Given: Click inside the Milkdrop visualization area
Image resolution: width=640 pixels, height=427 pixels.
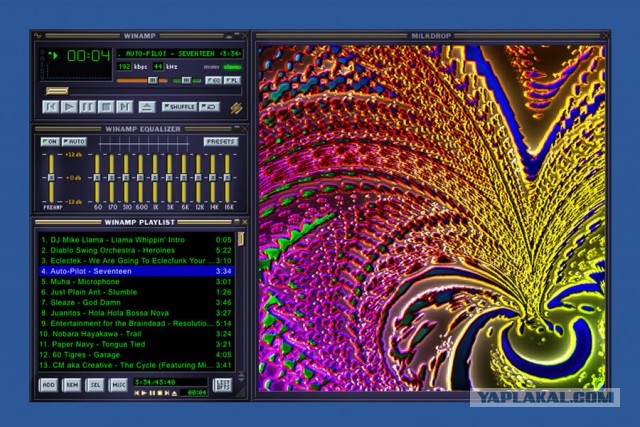Looking at the screenshot, I should 432,218.
